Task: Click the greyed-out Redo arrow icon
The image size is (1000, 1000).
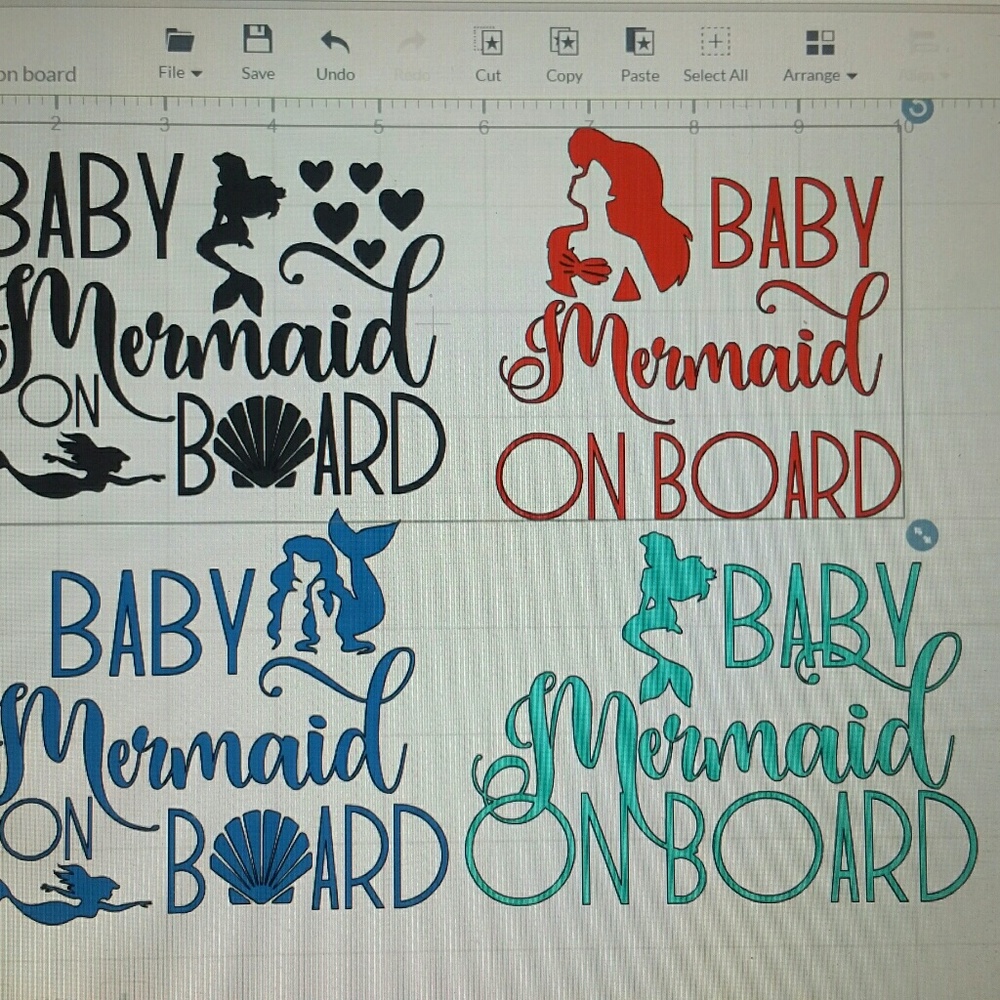Action: pyautogui.click(x=411, y=42)
